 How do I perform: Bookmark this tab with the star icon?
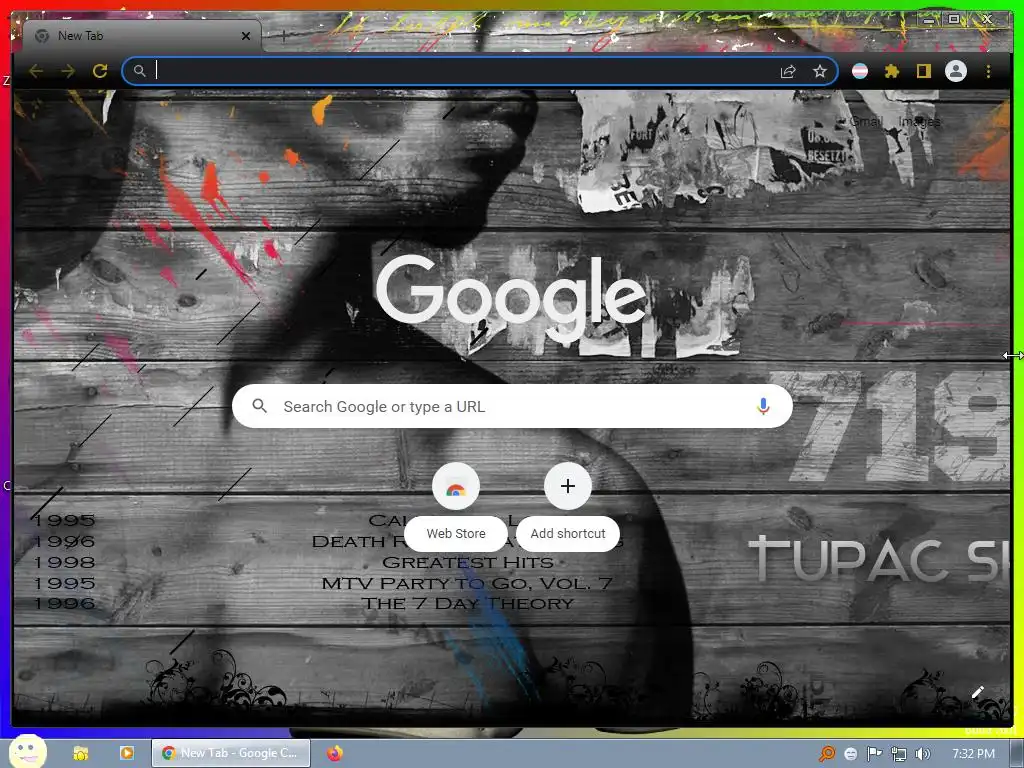820,71
